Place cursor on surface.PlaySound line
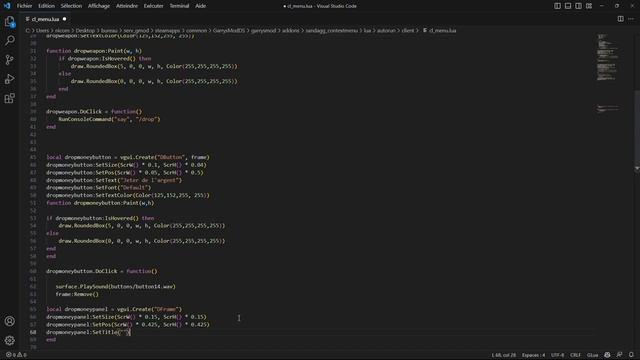The width and height of the screenshot is (640, 360). click(x=116, y=287)
